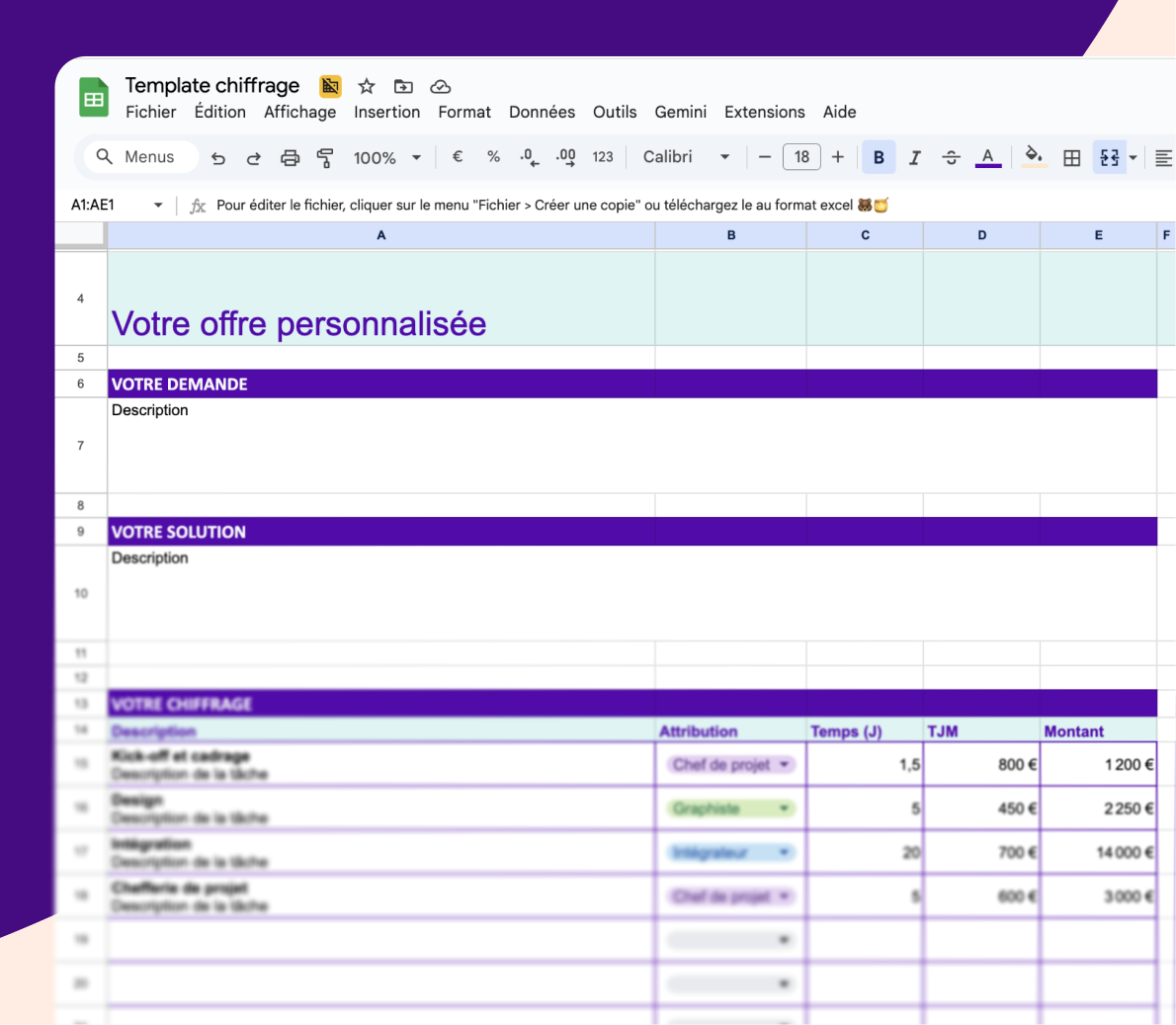Open the Calibri font dropdown

686,157
